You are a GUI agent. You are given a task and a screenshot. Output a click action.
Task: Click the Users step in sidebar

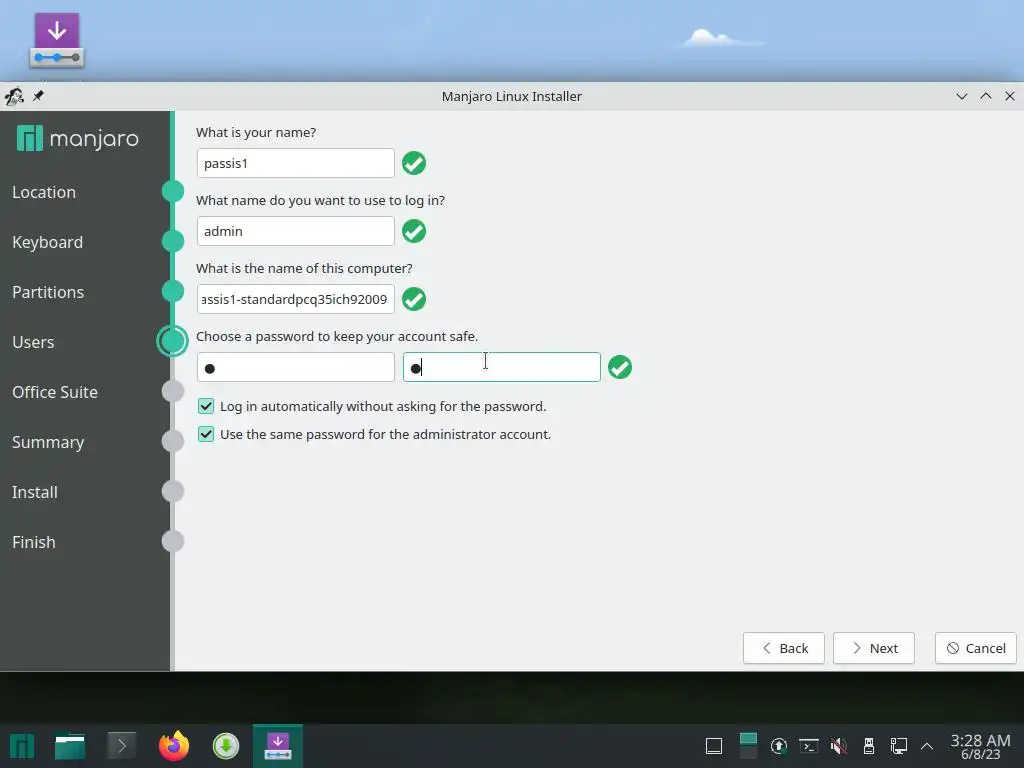tap(33, 342)
